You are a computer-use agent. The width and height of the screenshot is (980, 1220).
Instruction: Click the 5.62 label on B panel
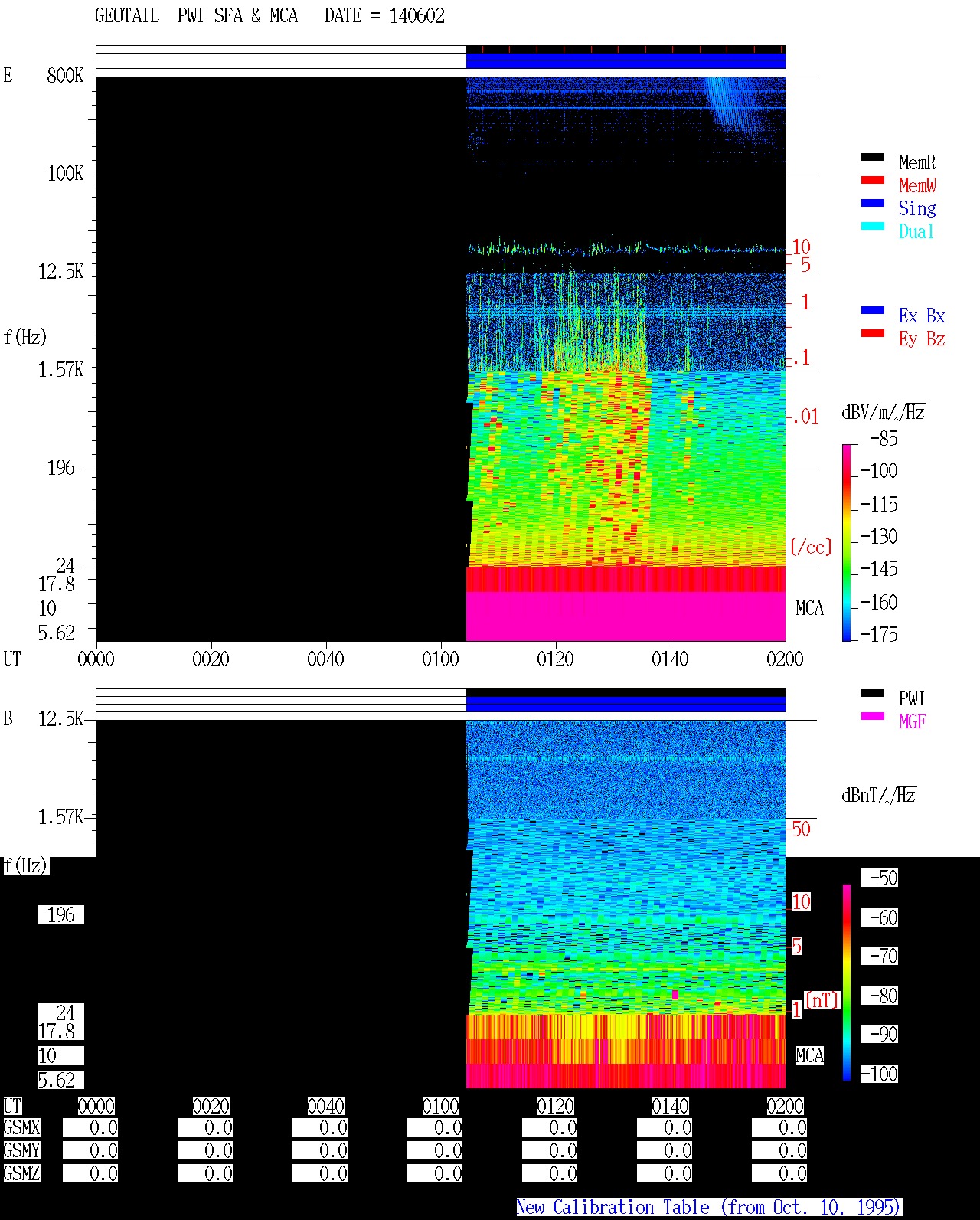tap(61, 1080)
